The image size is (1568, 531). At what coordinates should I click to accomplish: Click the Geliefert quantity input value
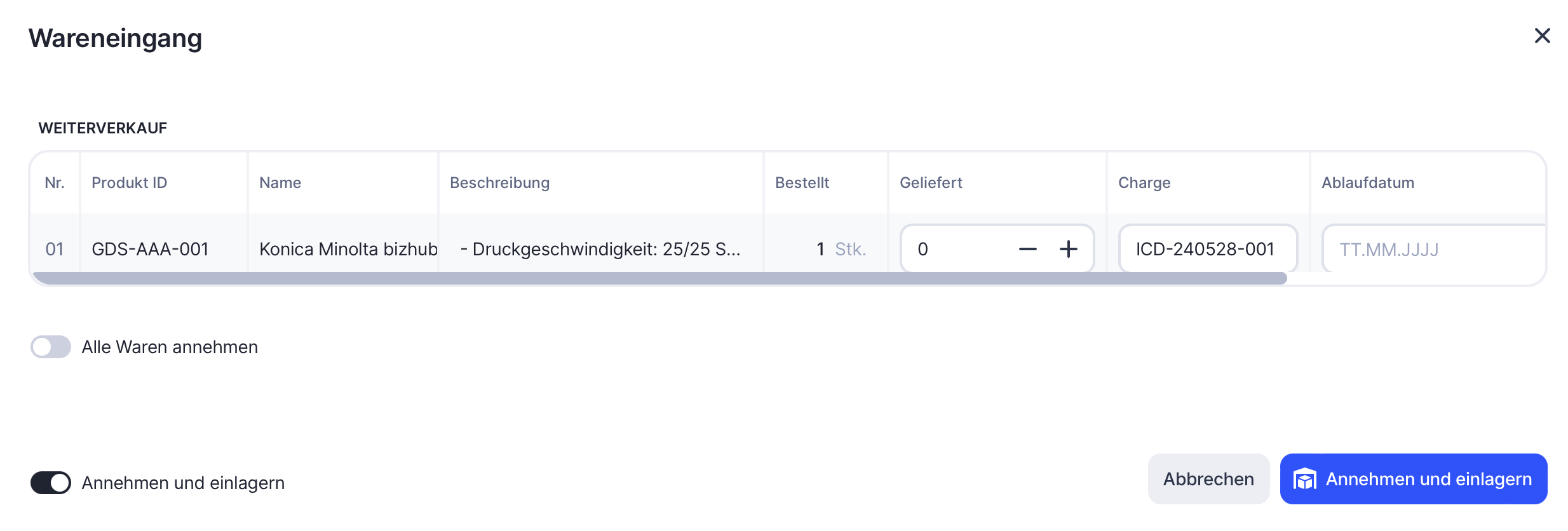click(953, 249)
